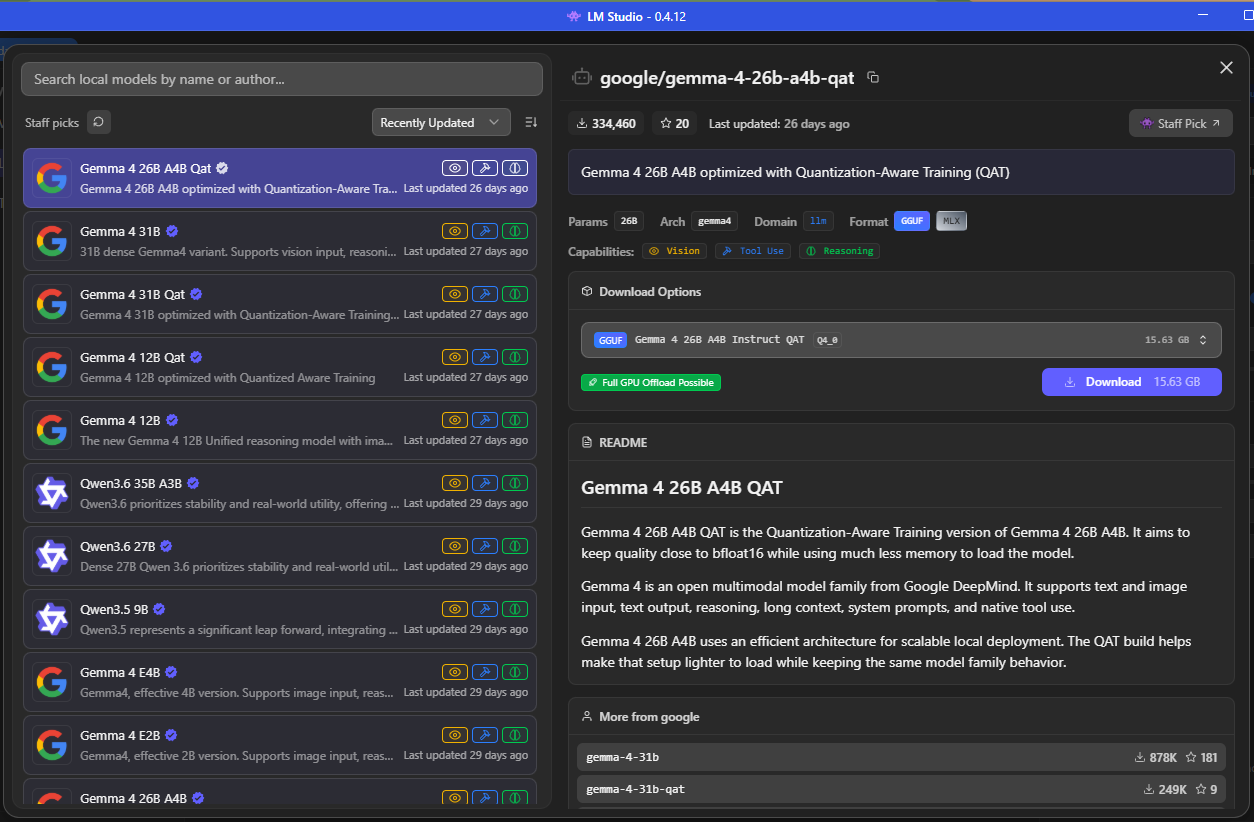Click the Domain llm value tag
Image resolution: width=1254 pixels, height=822 pixels.
[x=818, y=221]
